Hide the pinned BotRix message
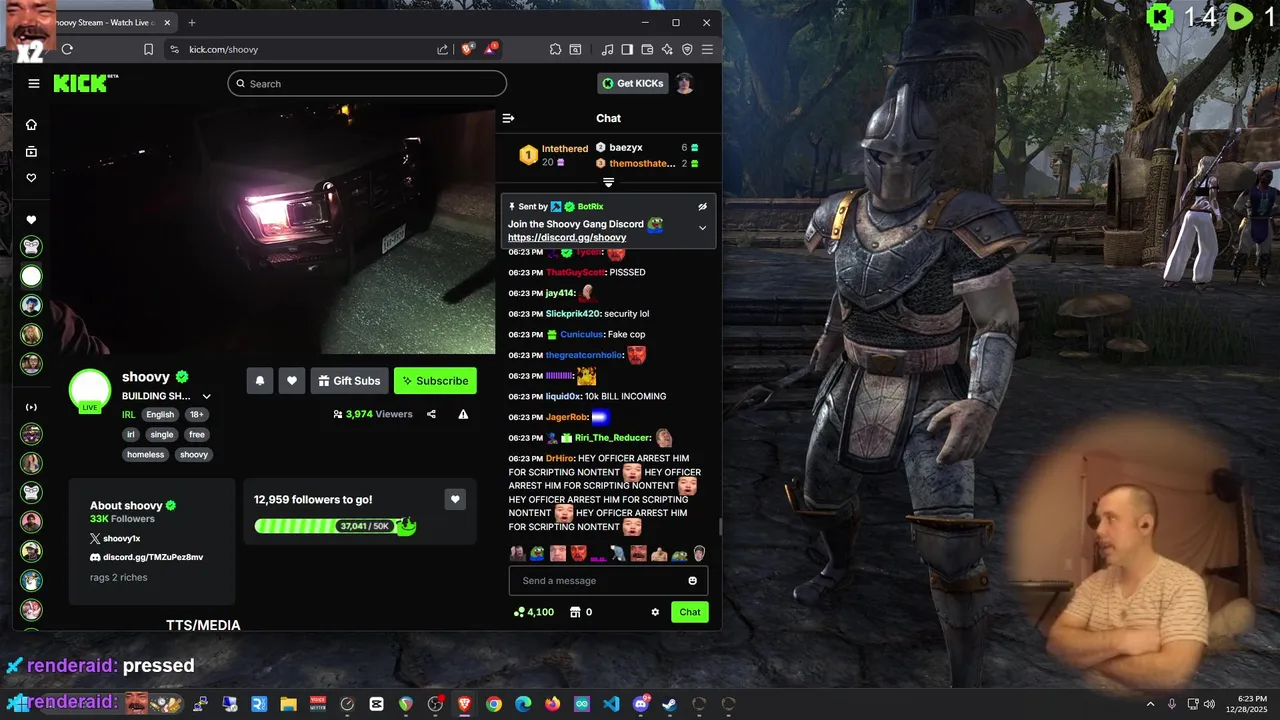This screenshot has height=720, width=1280. tap(702, 206)
